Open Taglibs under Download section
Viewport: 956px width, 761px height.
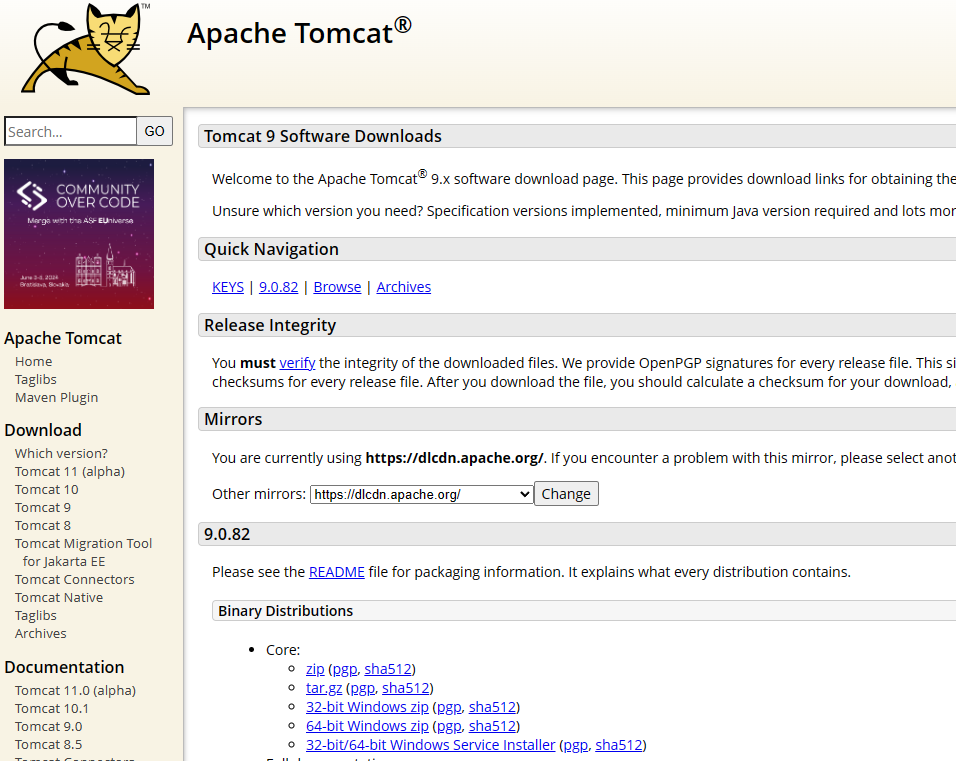point(35,615)
